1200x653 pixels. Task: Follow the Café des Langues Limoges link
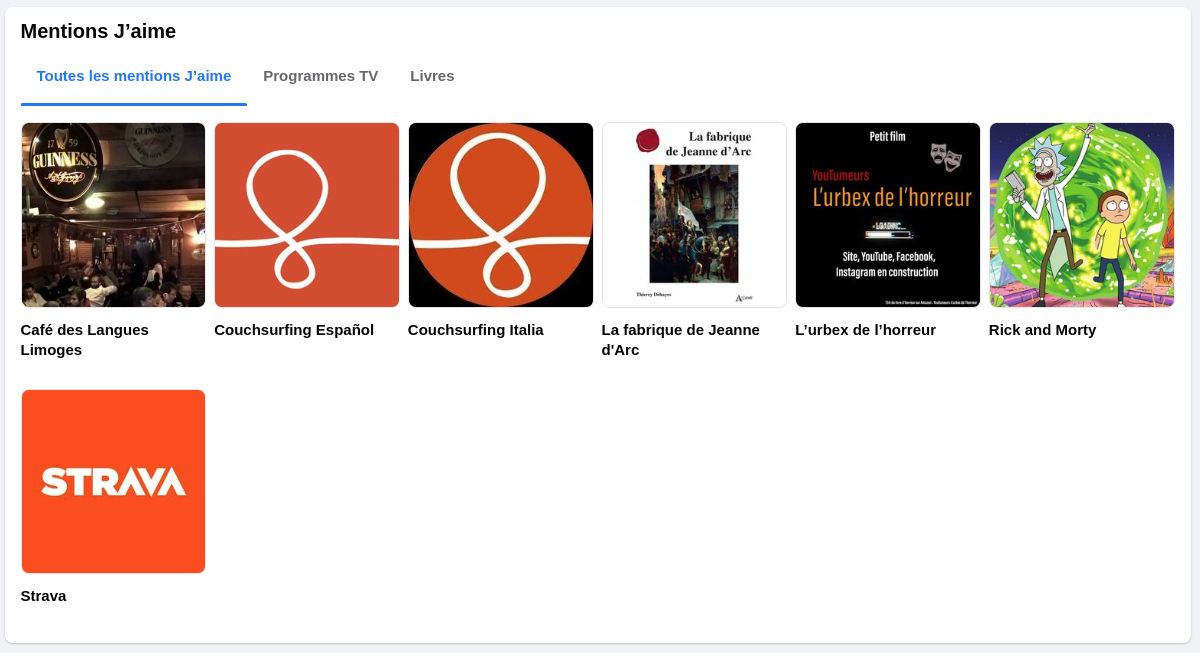pos(85,340)
